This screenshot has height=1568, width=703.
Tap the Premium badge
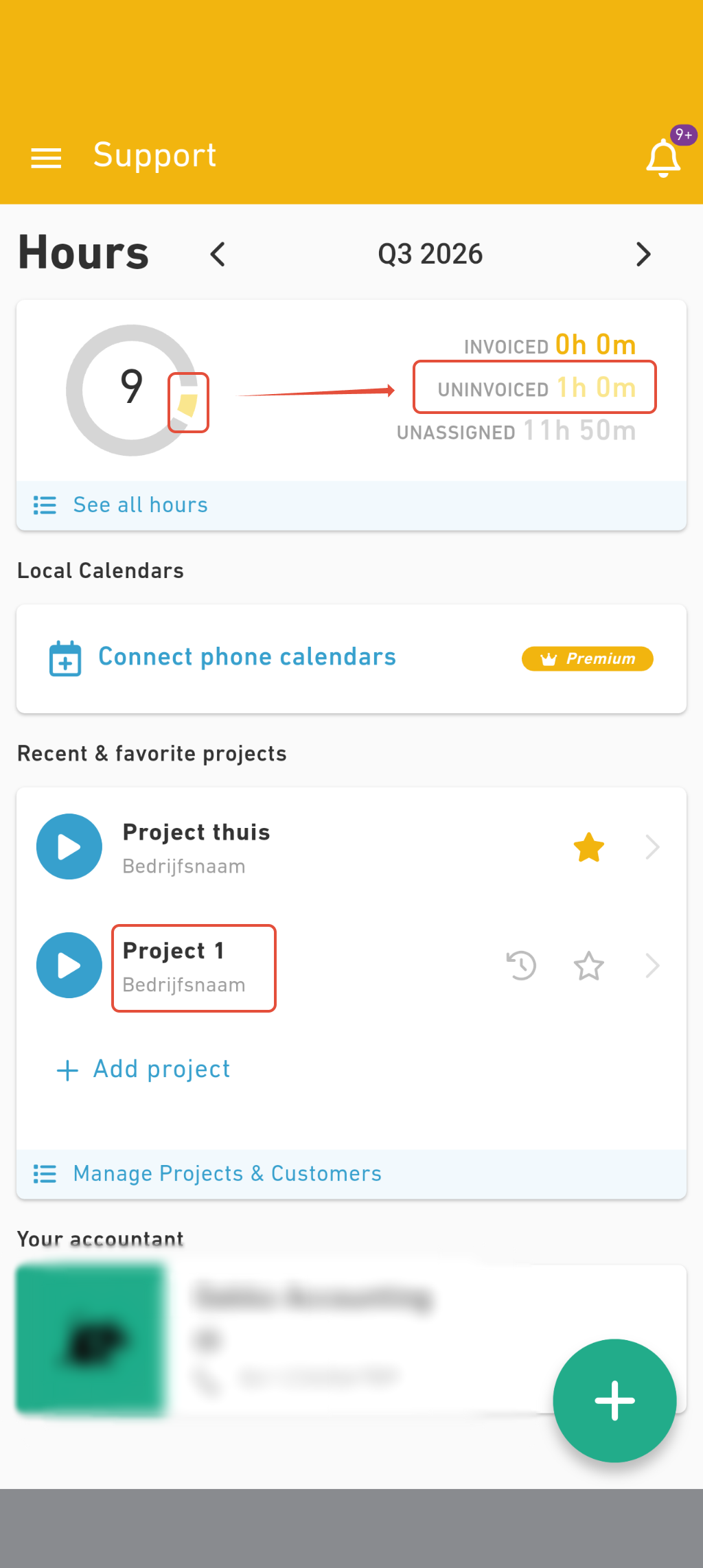588,659
